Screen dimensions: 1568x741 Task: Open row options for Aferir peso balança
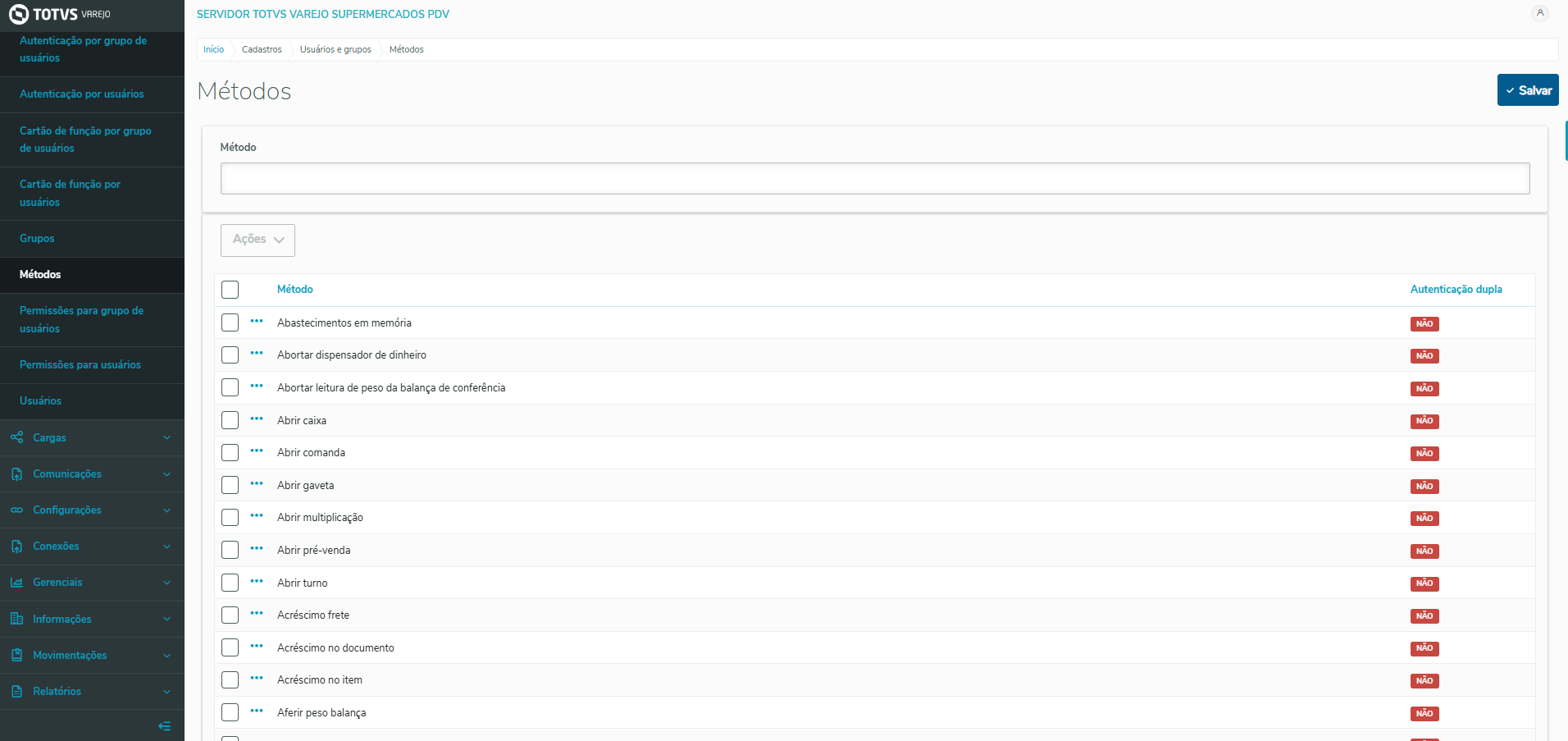click(x=257, y=711)
